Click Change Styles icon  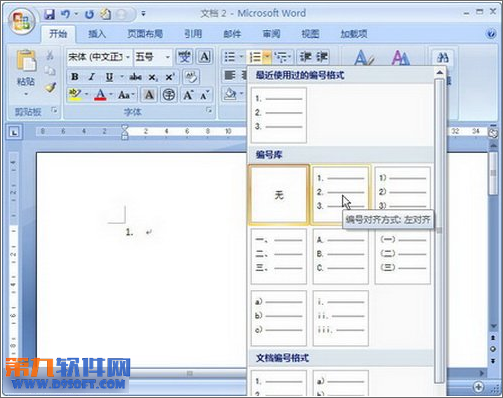400,58
